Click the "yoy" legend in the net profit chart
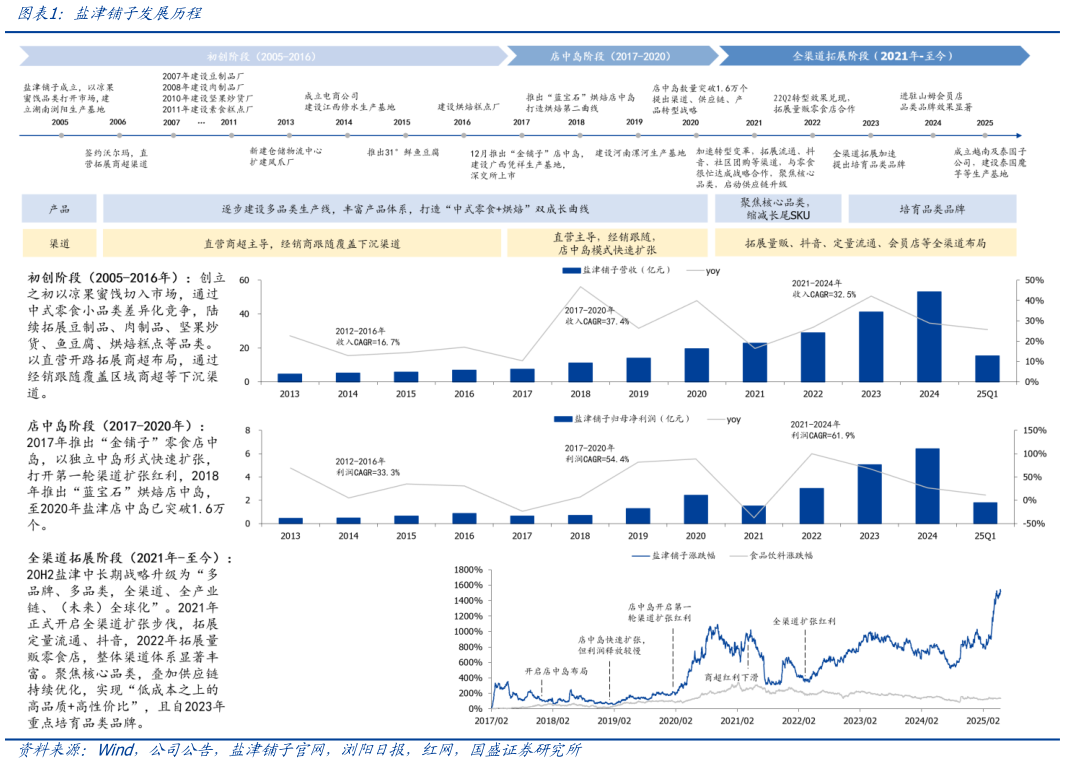Image resolution: width=1065 pixels, height=763 pixels. pyautogui.click(x=724, y=419)
